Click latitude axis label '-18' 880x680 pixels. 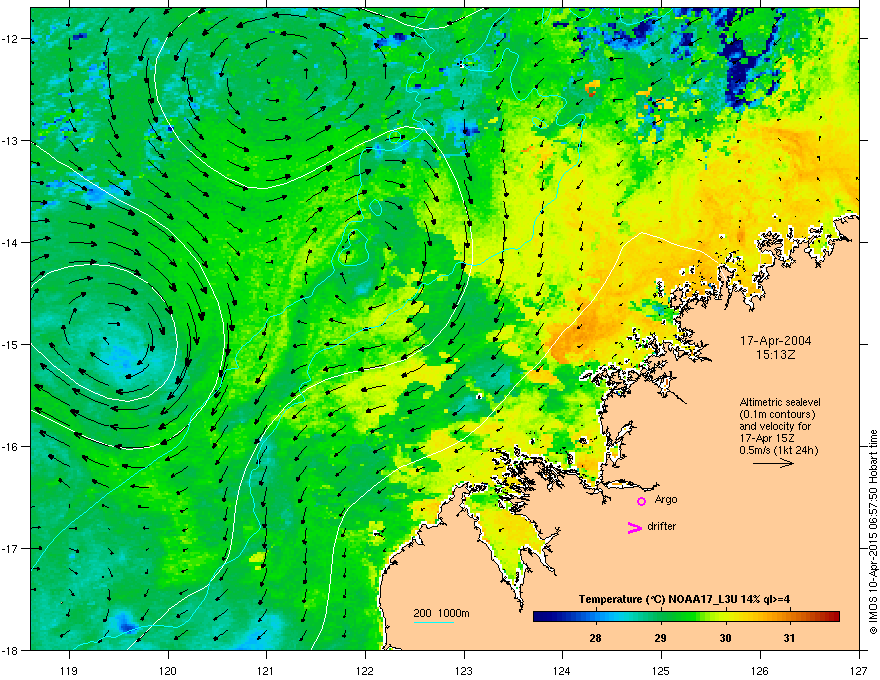(11, 650)
